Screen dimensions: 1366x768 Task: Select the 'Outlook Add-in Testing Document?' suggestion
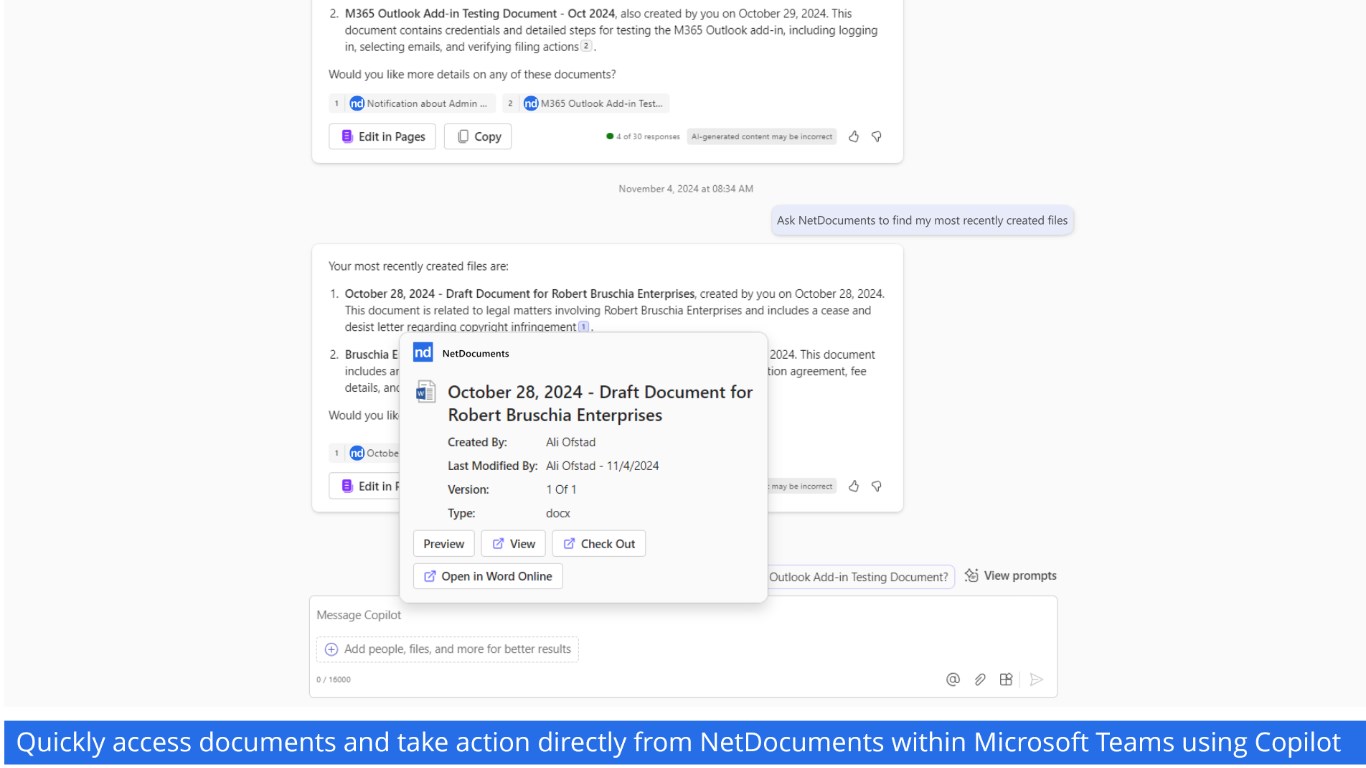(860, 577)
